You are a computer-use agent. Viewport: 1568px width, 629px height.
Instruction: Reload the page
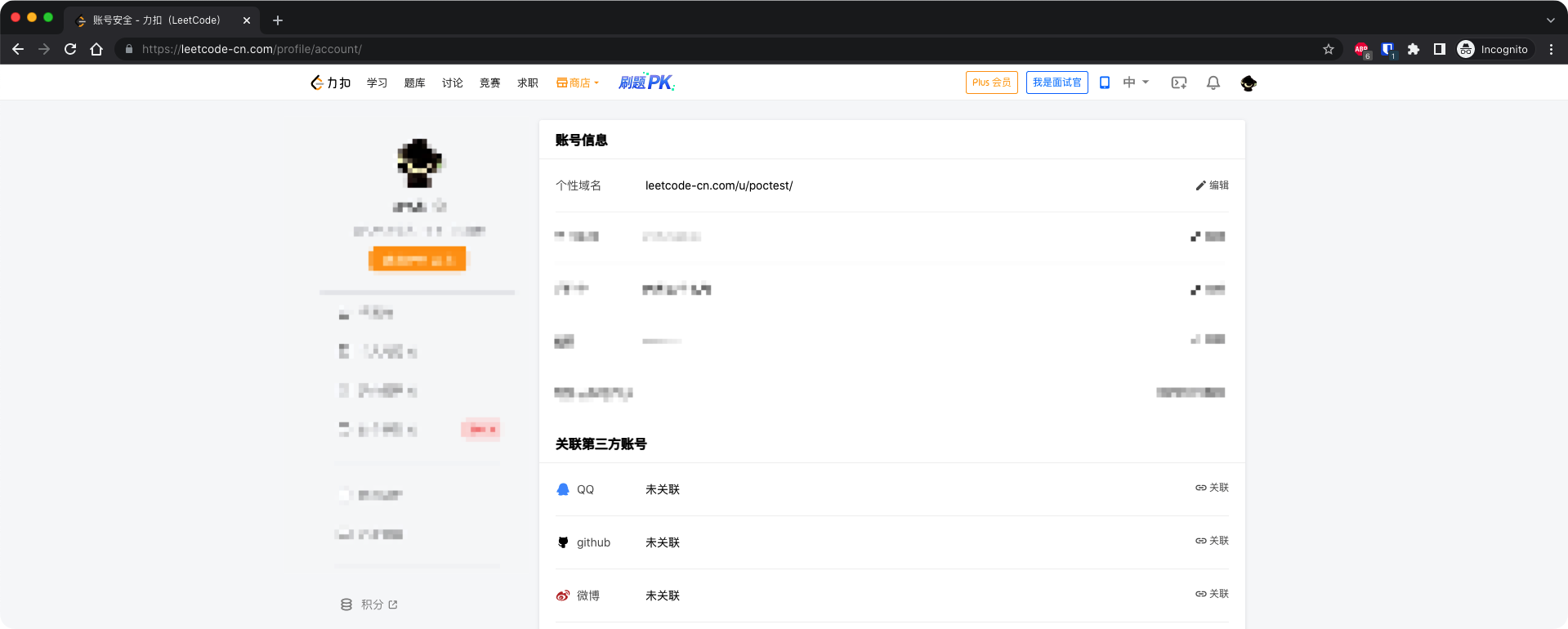click(70, 49)
